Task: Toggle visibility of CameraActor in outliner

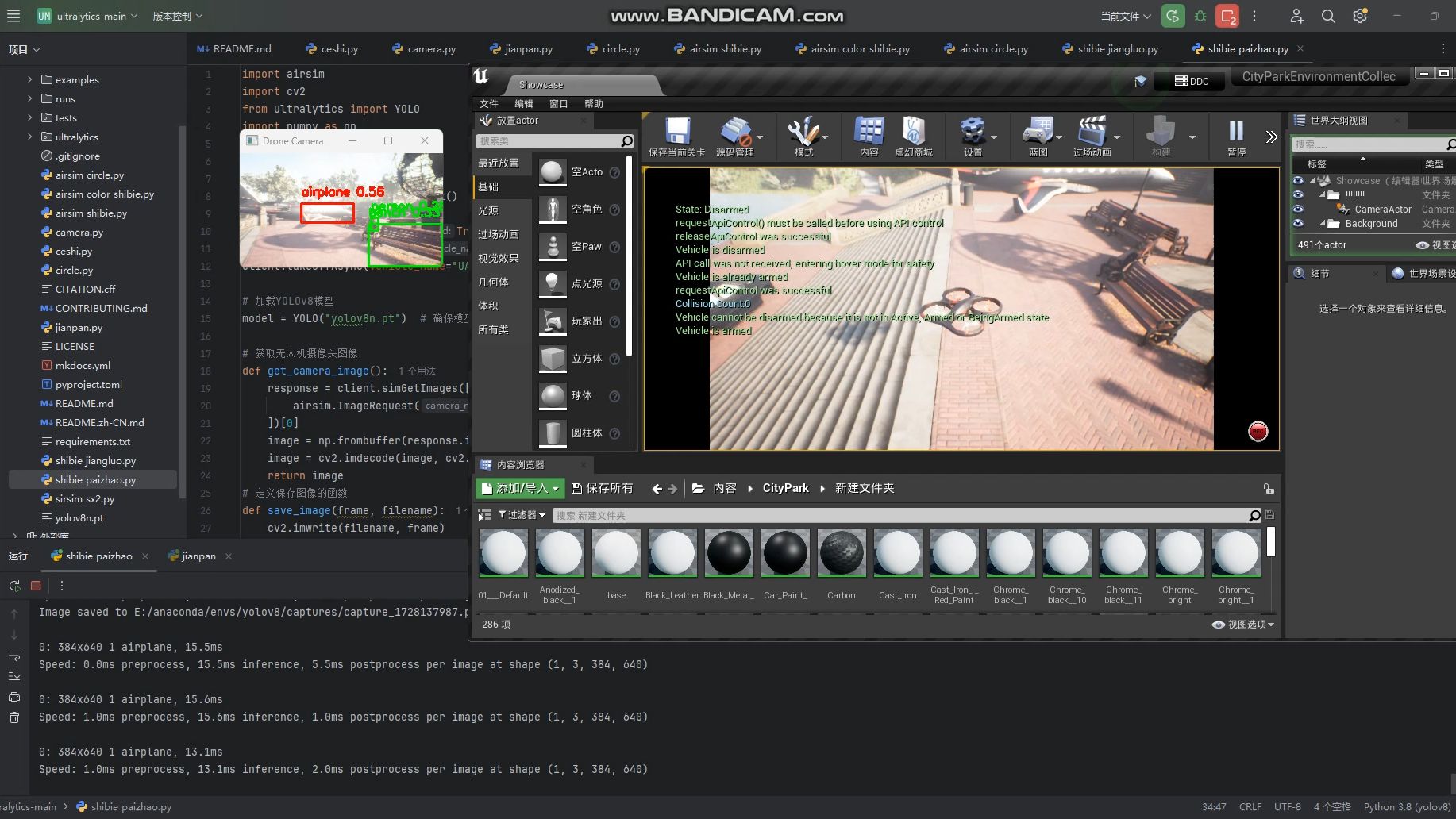Action: tap(1298, 210)
